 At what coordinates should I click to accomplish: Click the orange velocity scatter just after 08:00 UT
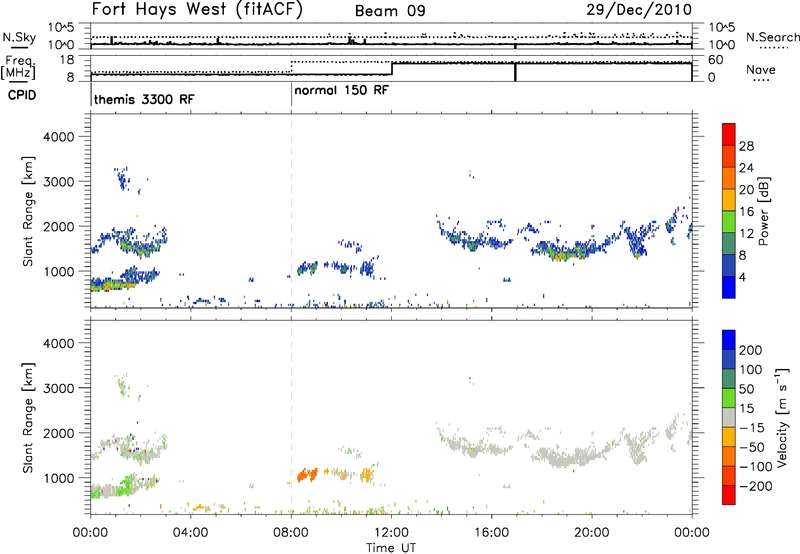[x=307, y=475]
